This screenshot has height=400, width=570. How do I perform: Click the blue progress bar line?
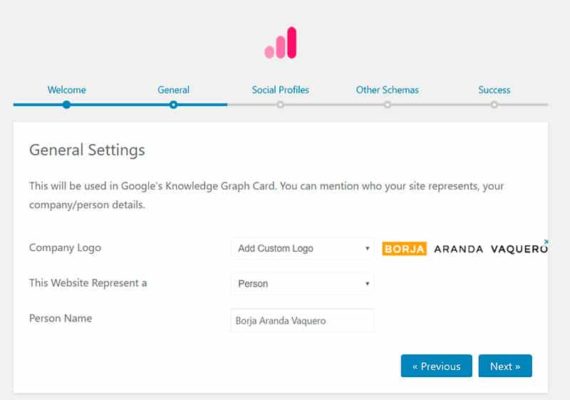120,105
